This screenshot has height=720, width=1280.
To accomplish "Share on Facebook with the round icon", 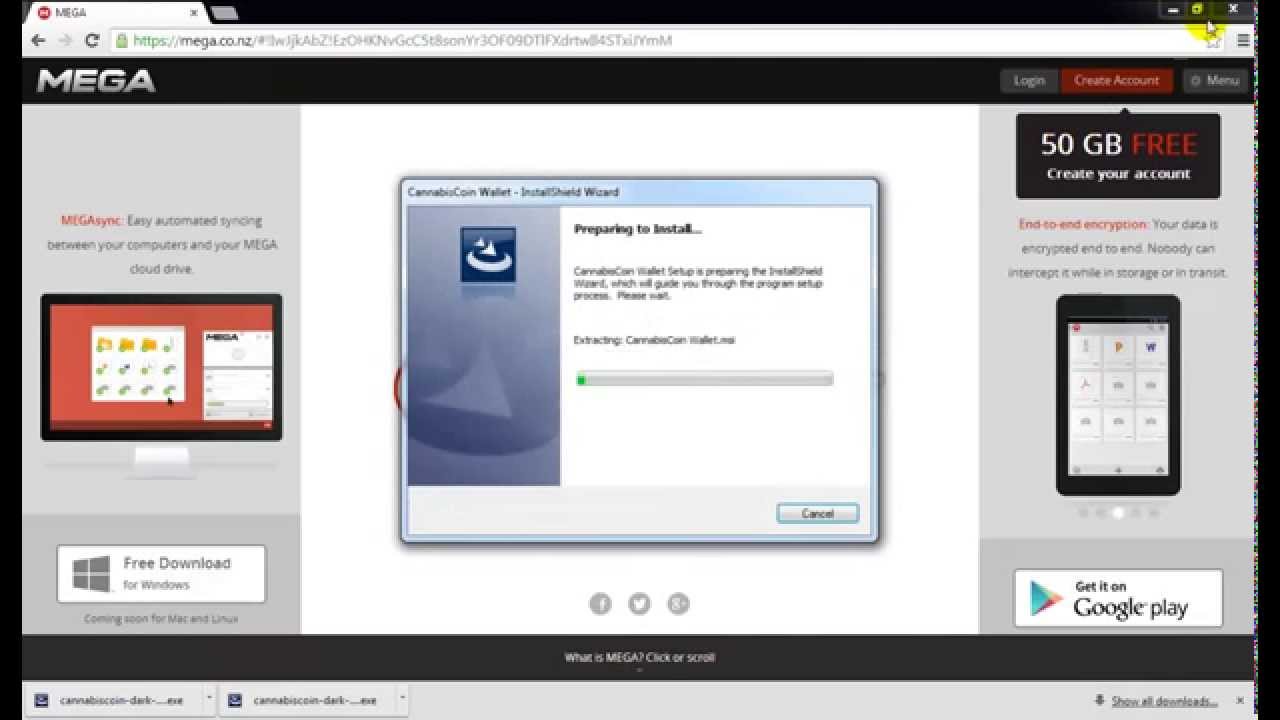I will (600, 603).
